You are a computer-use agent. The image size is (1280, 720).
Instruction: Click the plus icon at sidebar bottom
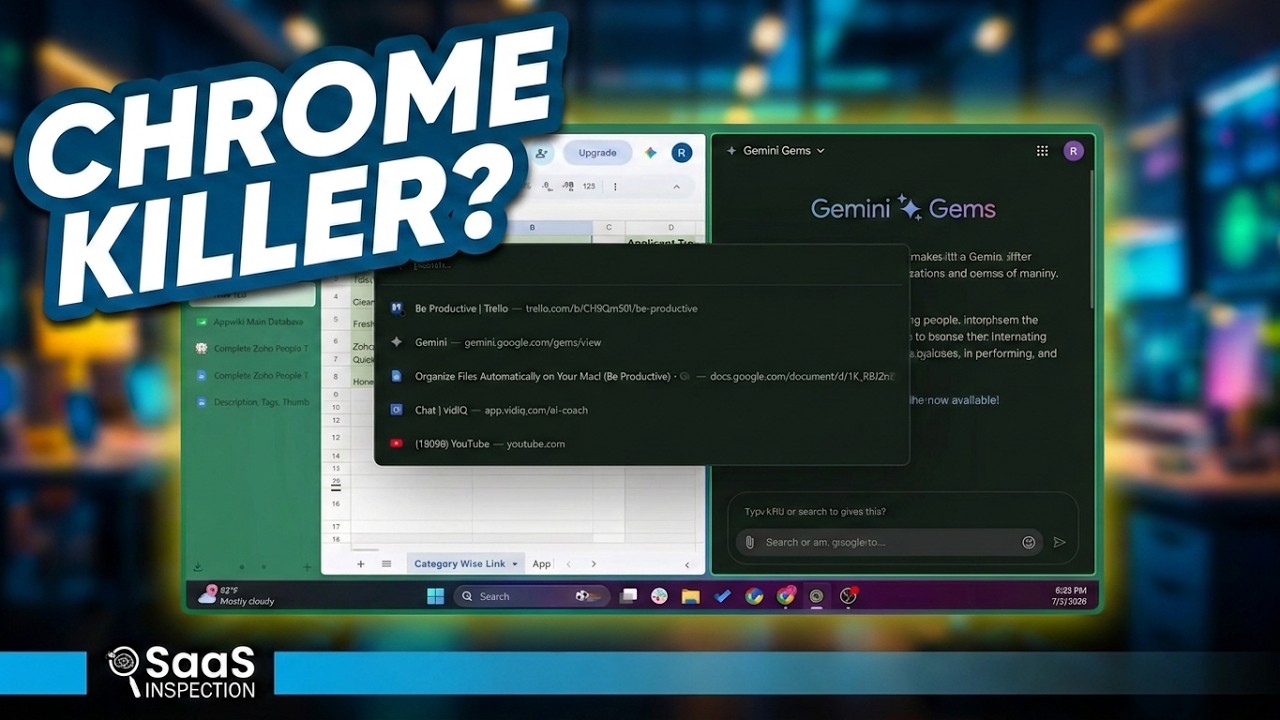(x=307, y=567)
